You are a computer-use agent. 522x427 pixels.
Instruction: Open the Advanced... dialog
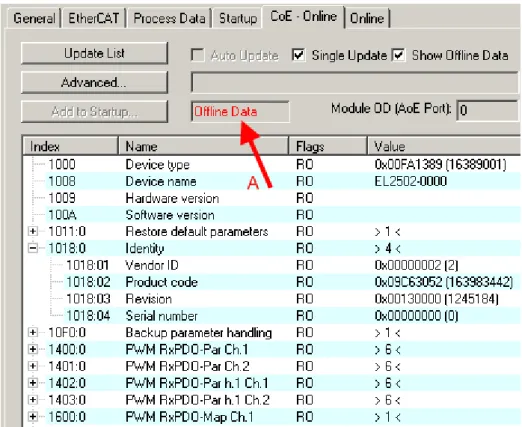pos(94,82)
